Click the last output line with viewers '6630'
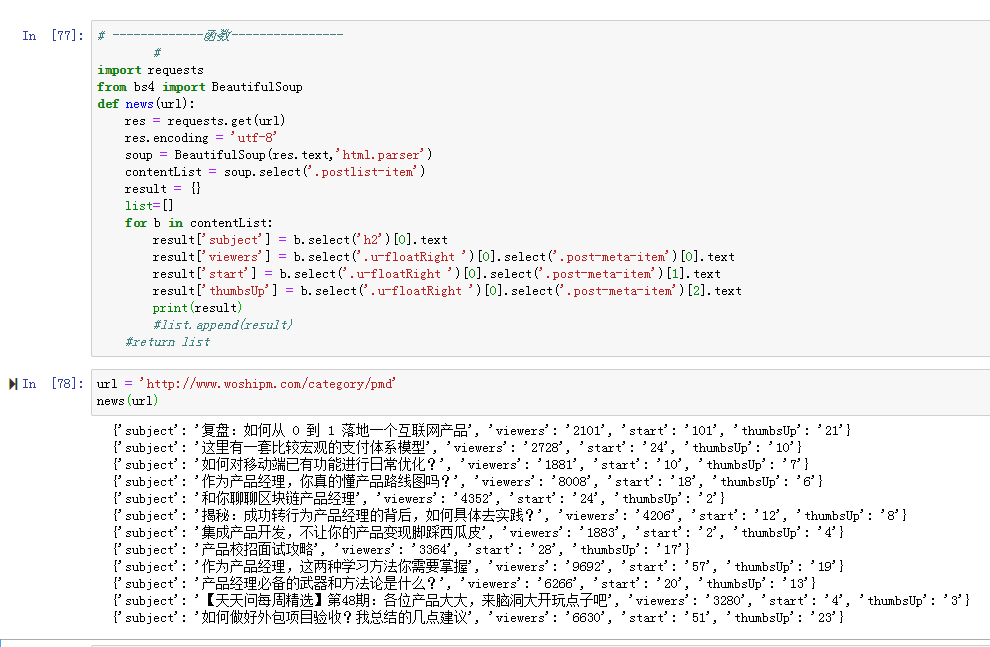Image resolution: width=990 pixels, height=647 pixels. (x=478, y=618)
